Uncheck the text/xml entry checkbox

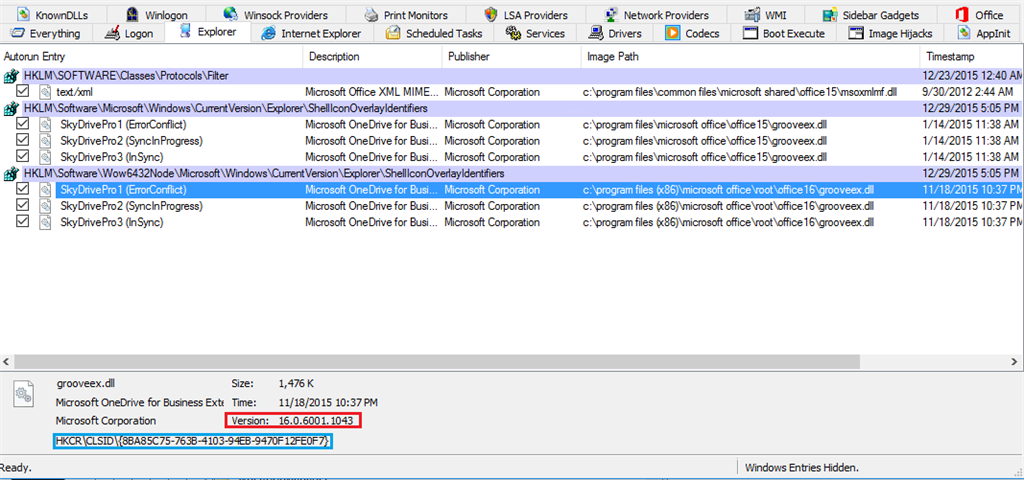tap(23, 91)
